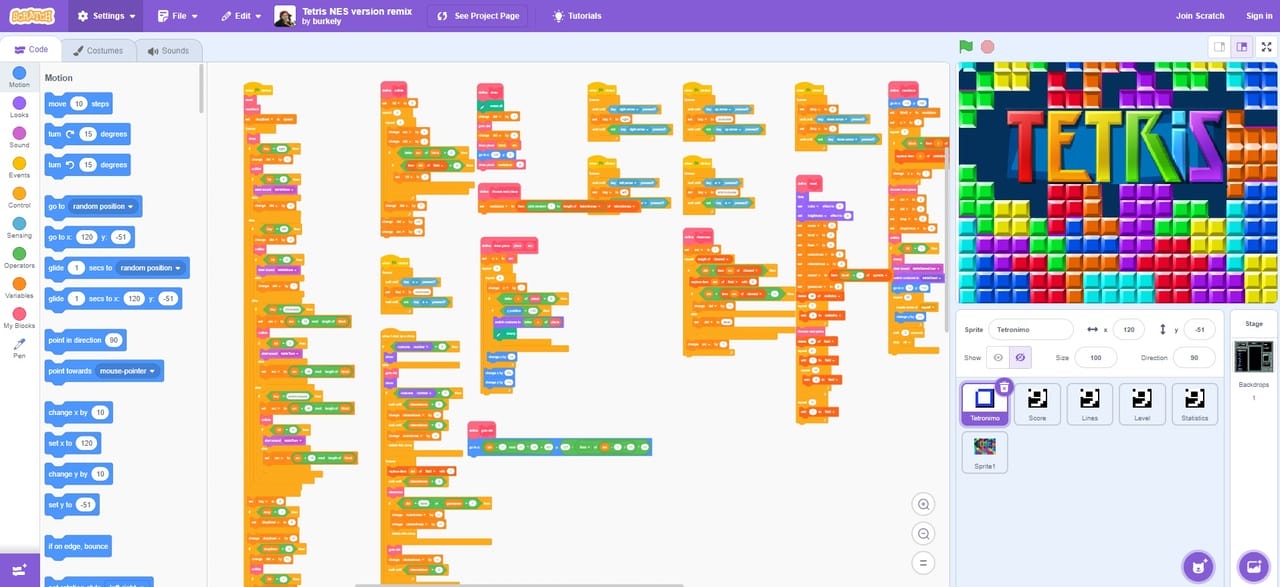Click the Scratch logo
The image size is (1280, 587).
pos(34,16)
